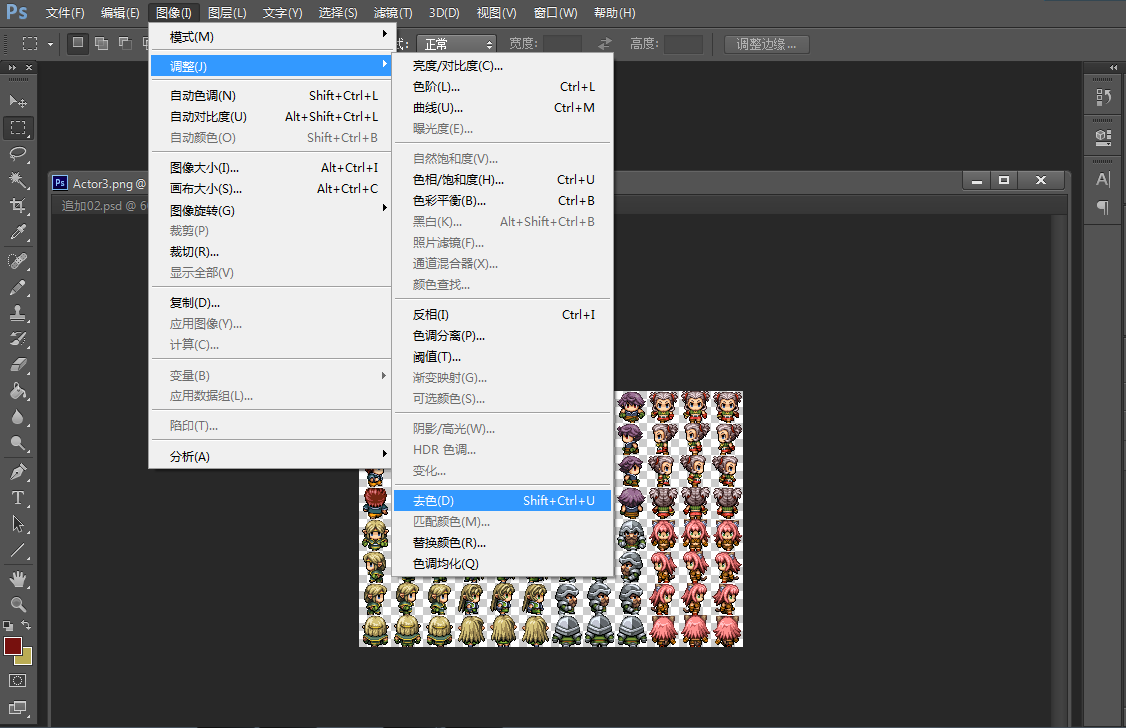
Task: Choose 图像大小(I)... menu item
Action: pyautogui.click(x=270, y=167)
